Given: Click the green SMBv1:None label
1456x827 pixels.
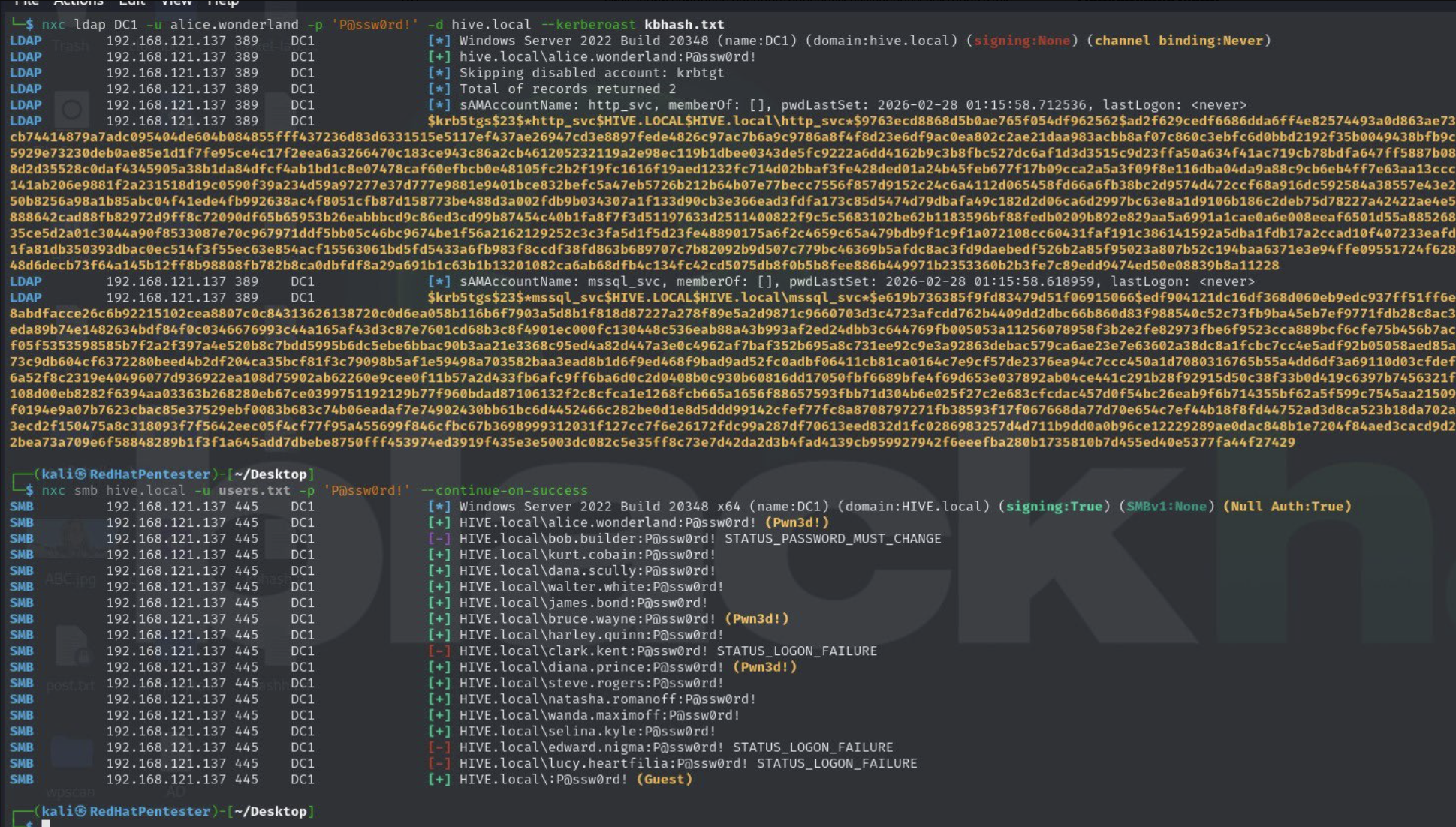Looking at the screenshot, I should coord(1166,507).
